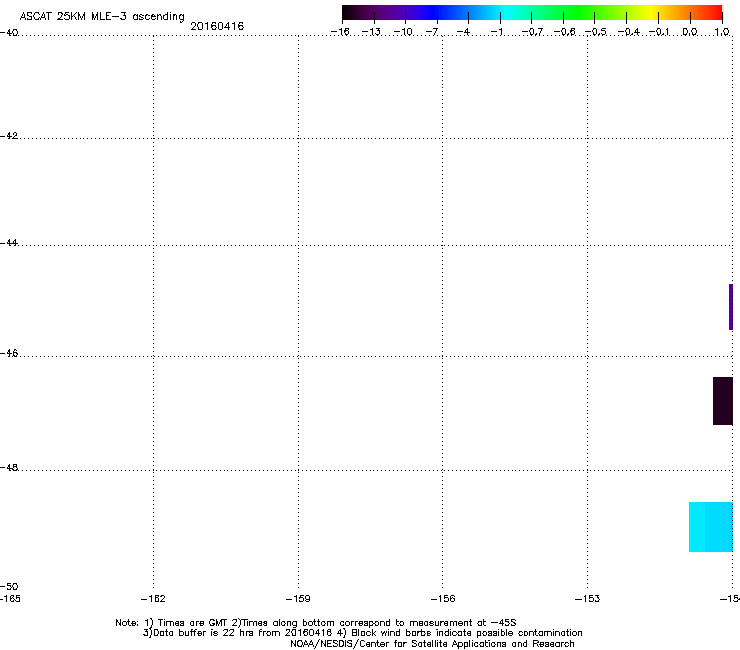Image resolution: width=740 pixels, height=650 pixels.
Task: Select the cyan data patch near -49 latitude
Action: [711, 527]
